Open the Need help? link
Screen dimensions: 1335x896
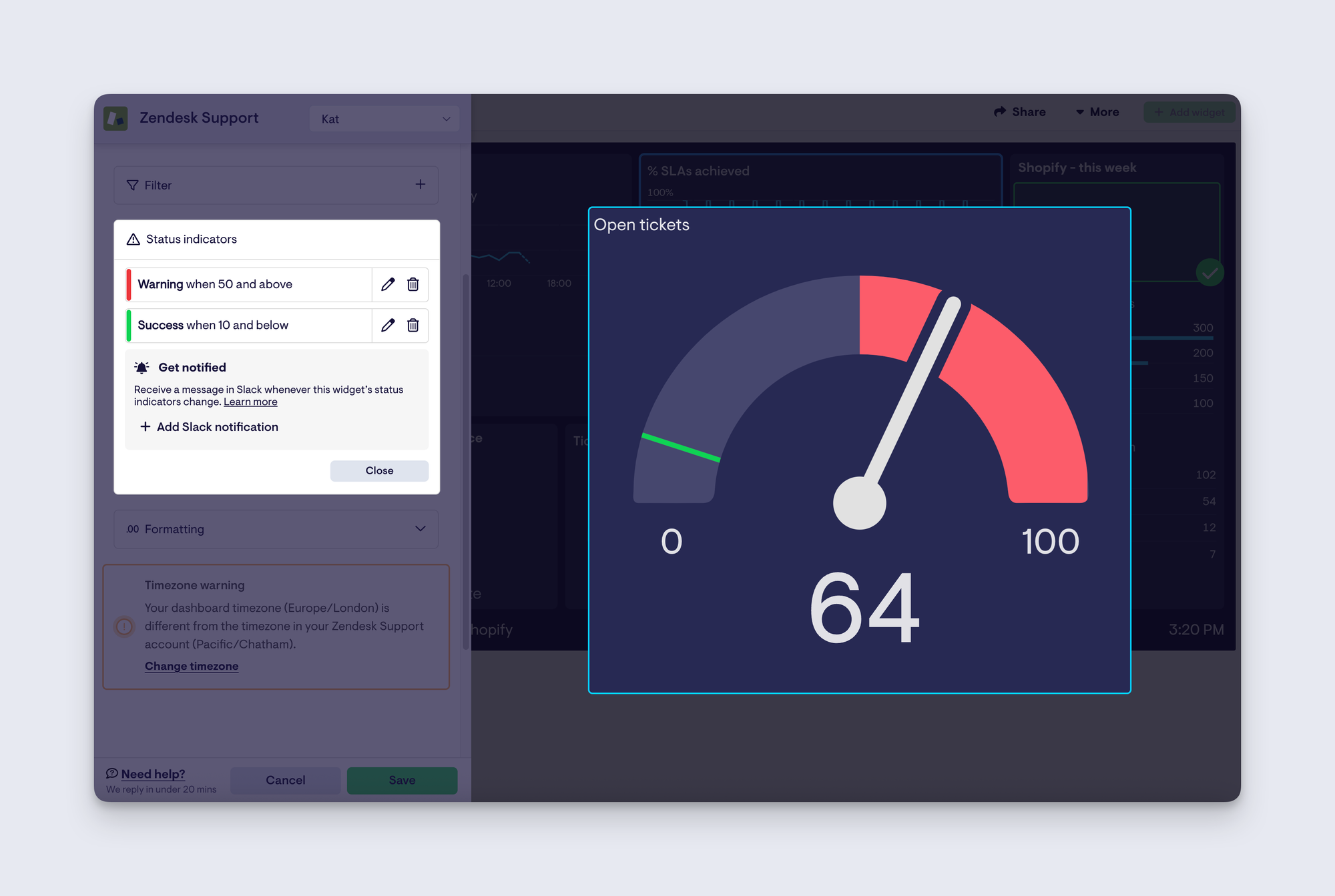click(153, 774)
